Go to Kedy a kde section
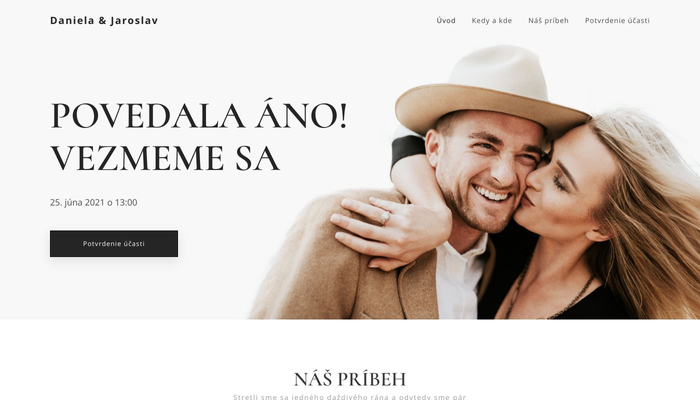 492,21
